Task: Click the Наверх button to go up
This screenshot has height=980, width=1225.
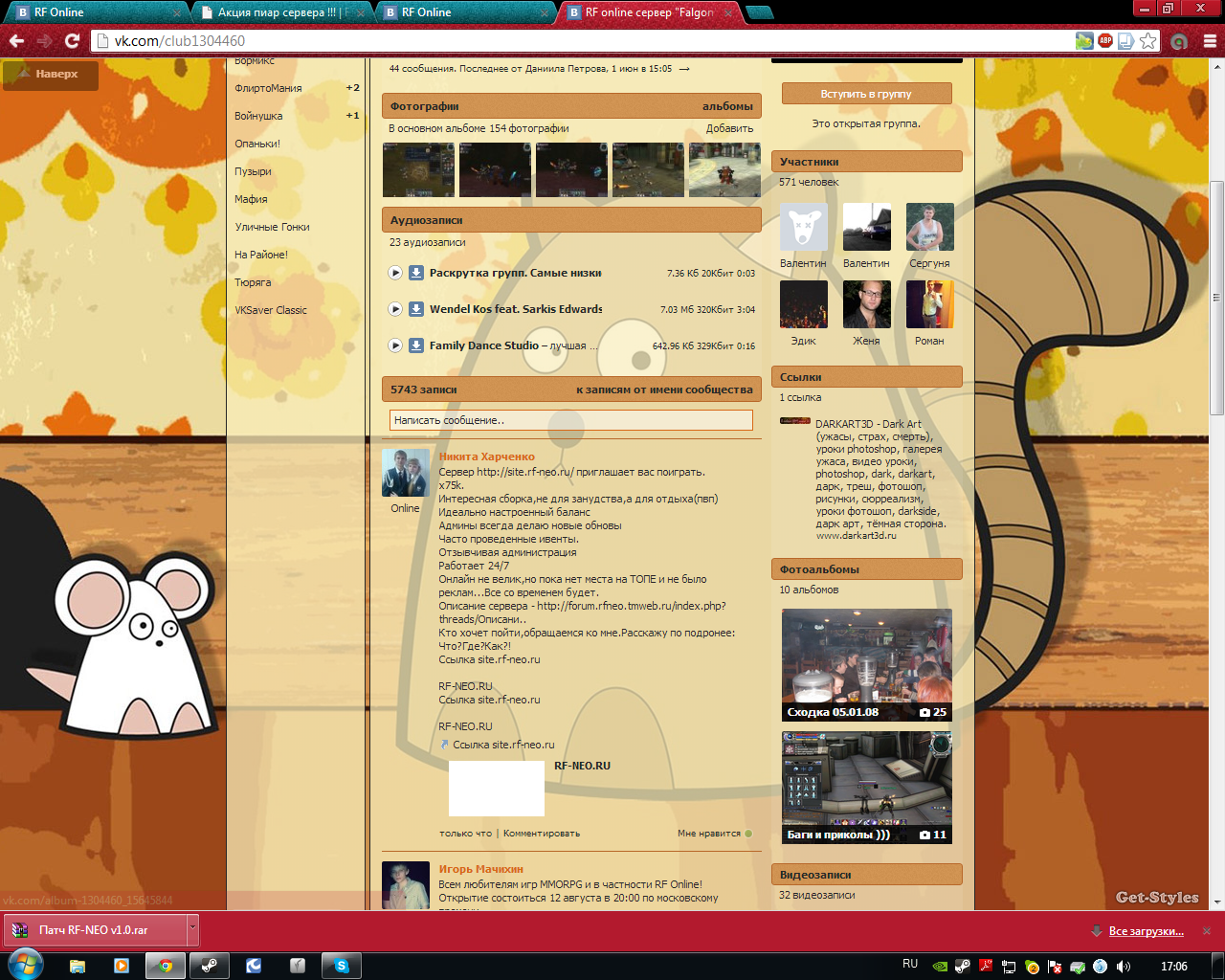Action: coord(51,74)
